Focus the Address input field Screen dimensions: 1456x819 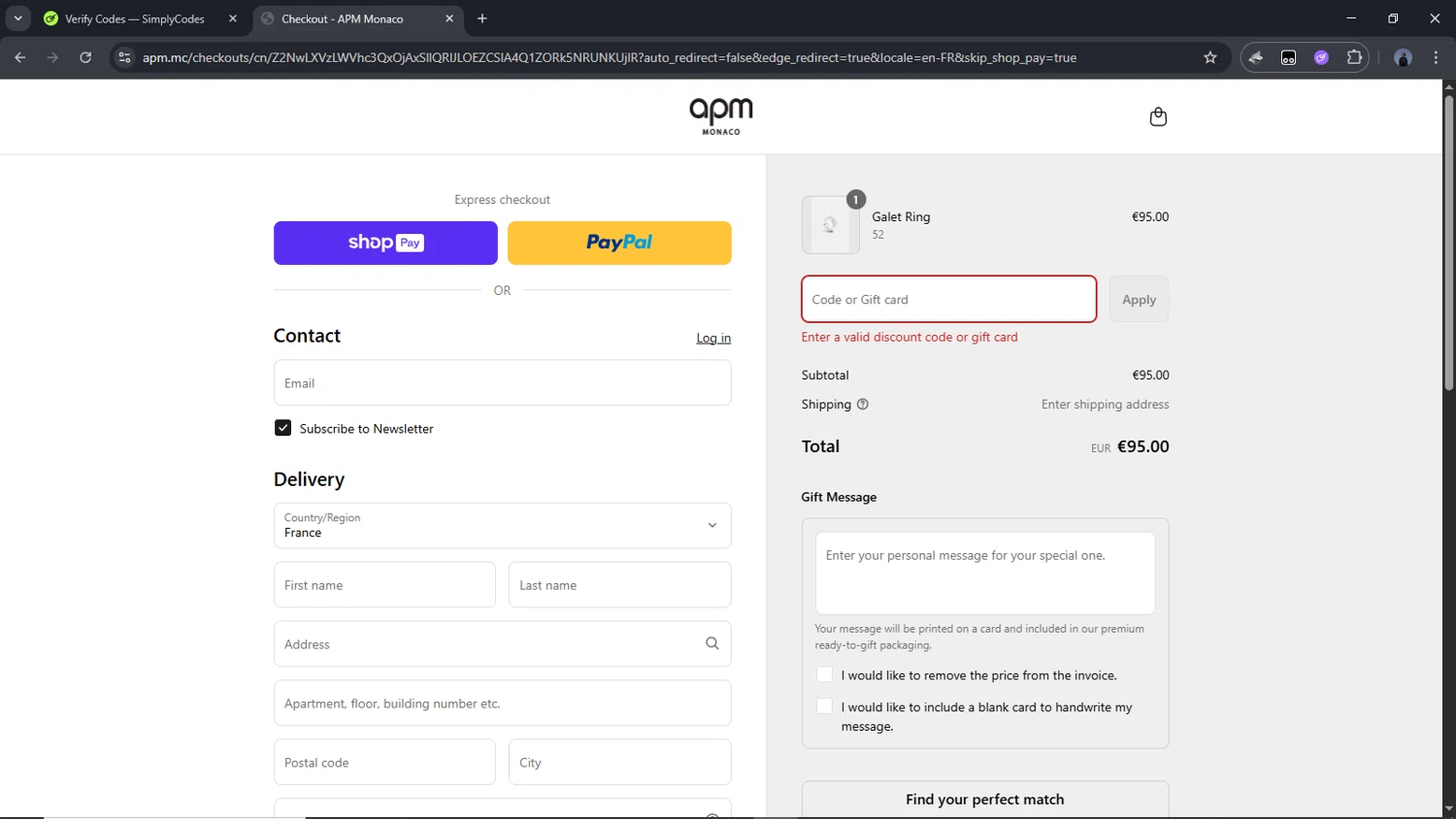(x=502, y=643)
